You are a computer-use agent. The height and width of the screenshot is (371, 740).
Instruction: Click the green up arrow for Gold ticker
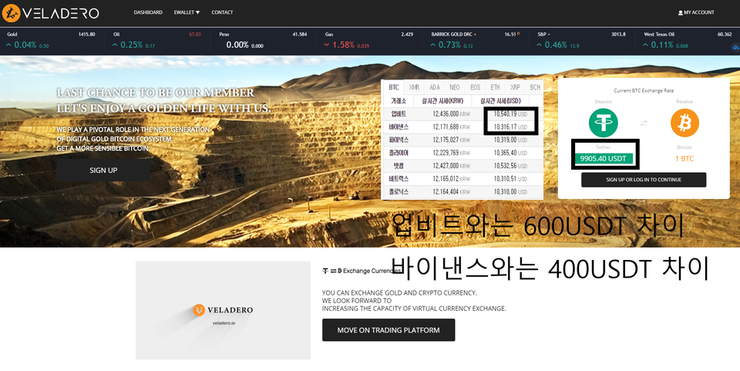coord(8,45)
